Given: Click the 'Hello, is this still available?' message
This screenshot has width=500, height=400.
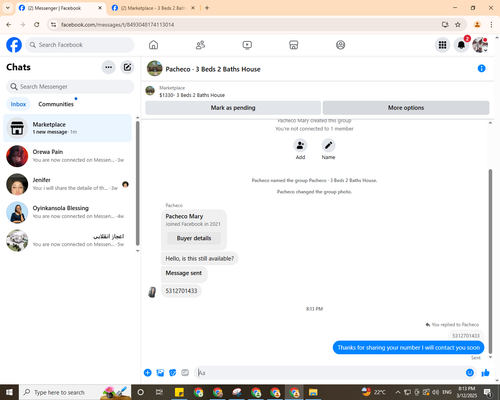Looking at the screenshot, I should click(x=200, y=258).
